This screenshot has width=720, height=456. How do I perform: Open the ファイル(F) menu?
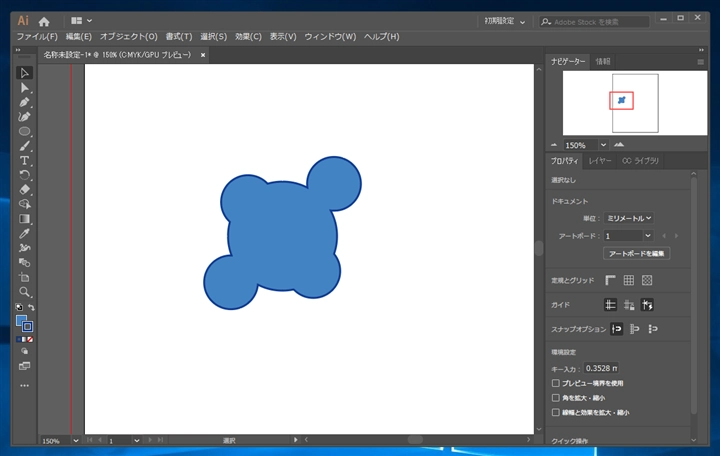(x=37, y=36)
